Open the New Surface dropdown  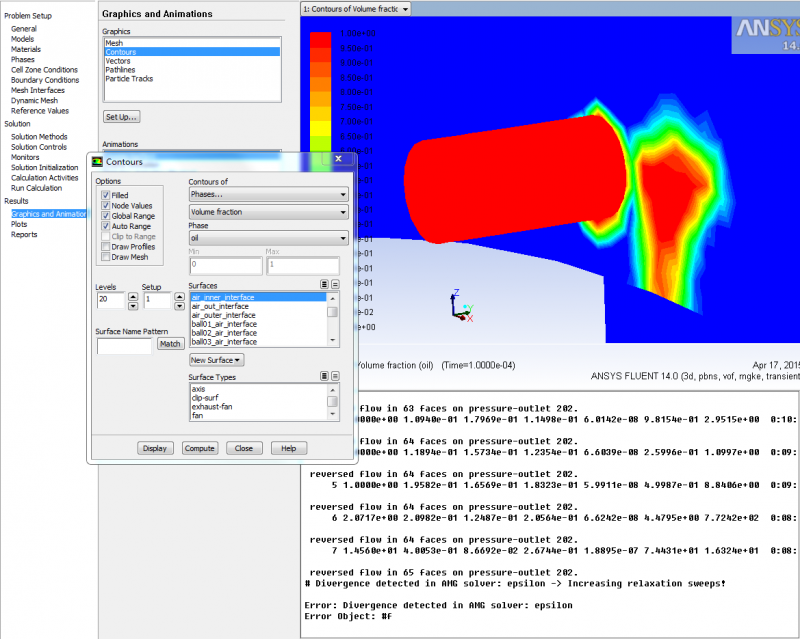(x=216, y=360)
